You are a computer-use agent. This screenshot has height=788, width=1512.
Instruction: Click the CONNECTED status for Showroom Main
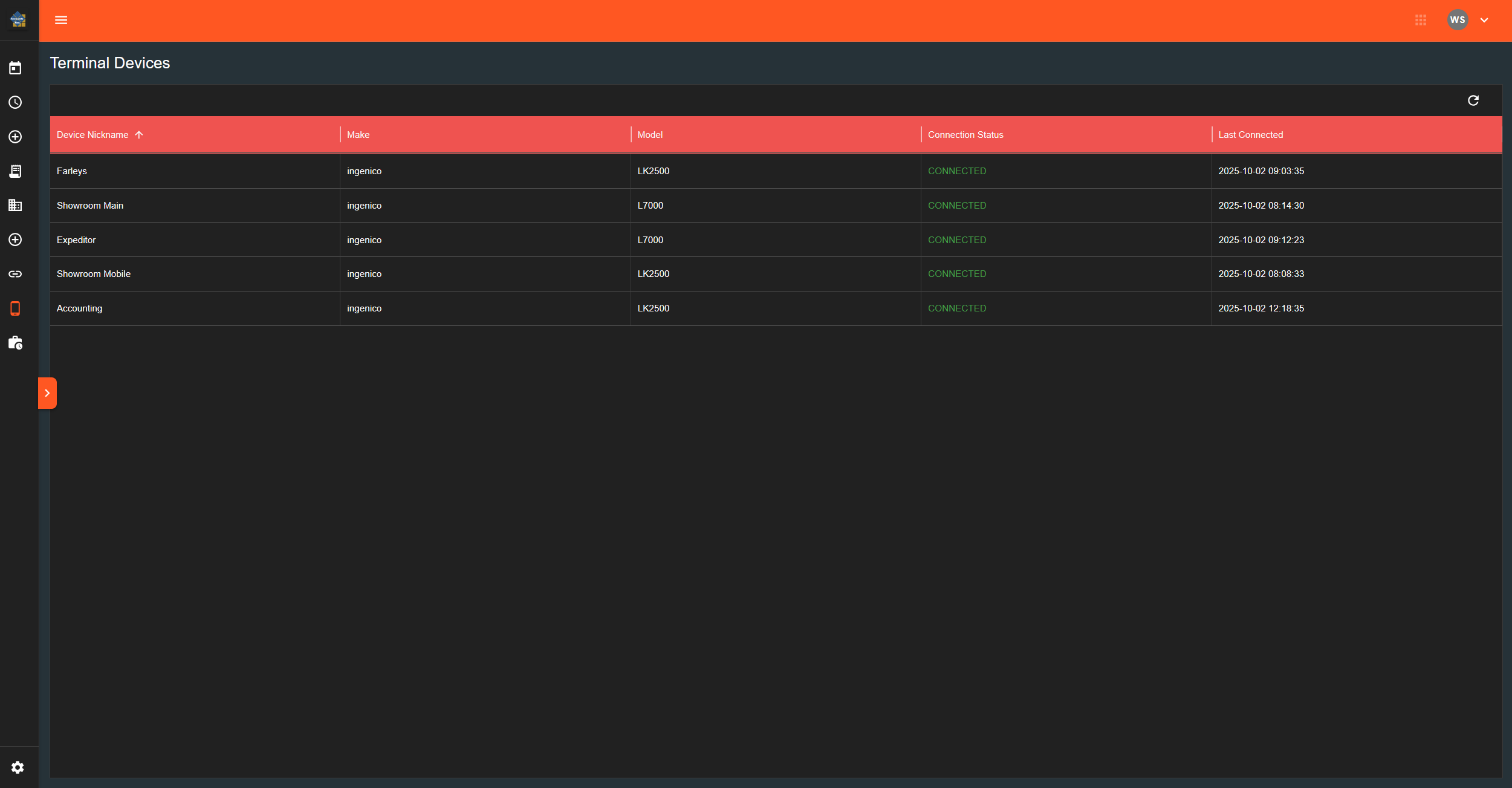point(956,205)
